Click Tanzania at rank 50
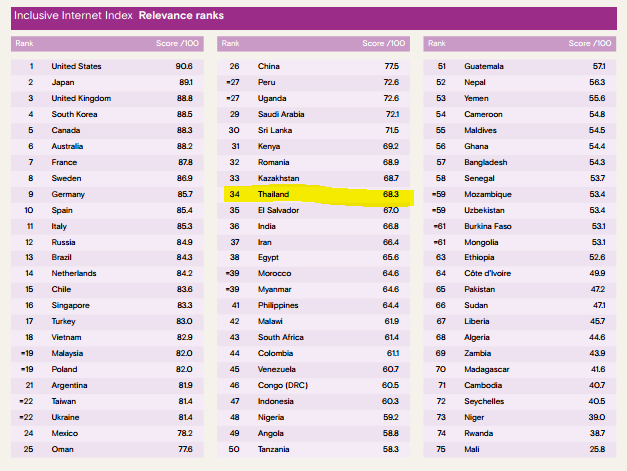 (x=274, y=449)
